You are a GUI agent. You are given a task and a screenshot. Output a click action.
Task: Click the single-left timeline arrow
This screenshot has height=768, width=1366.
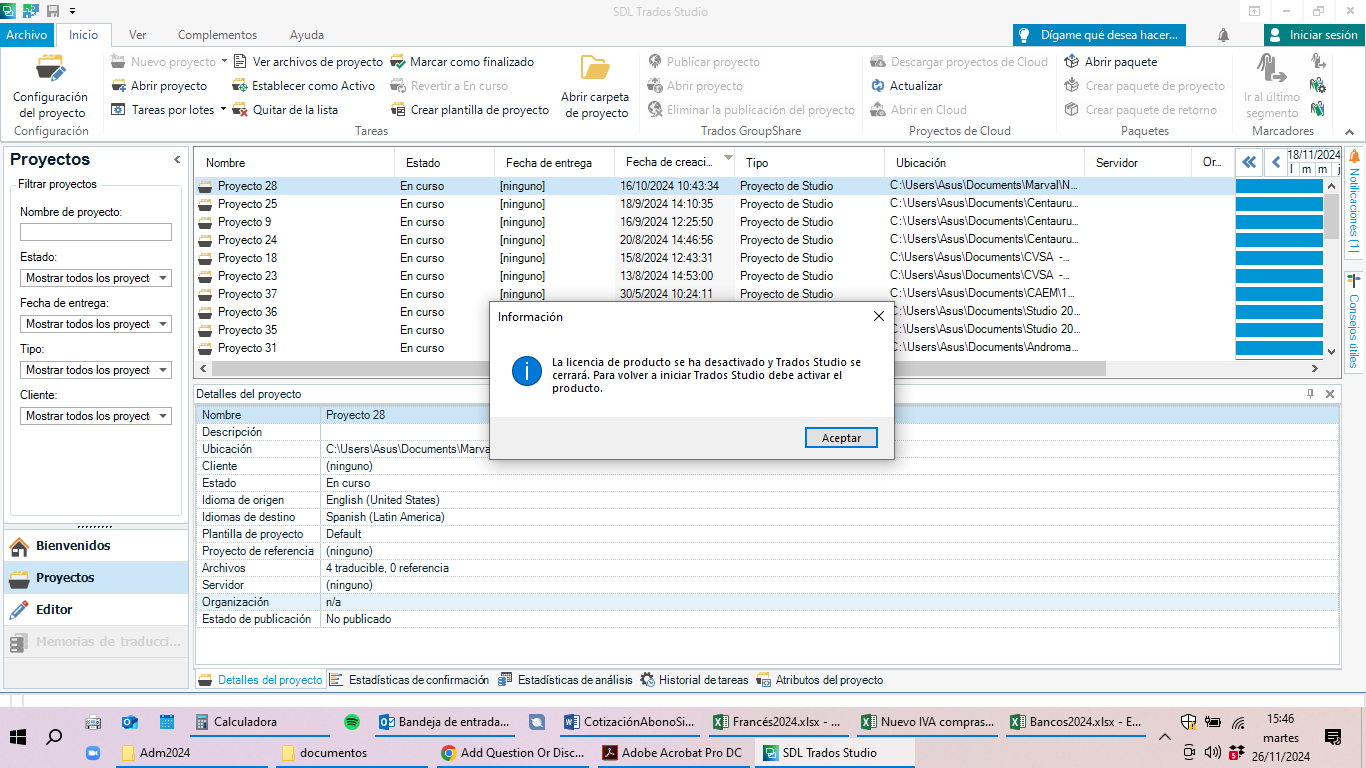point(1275,162)
